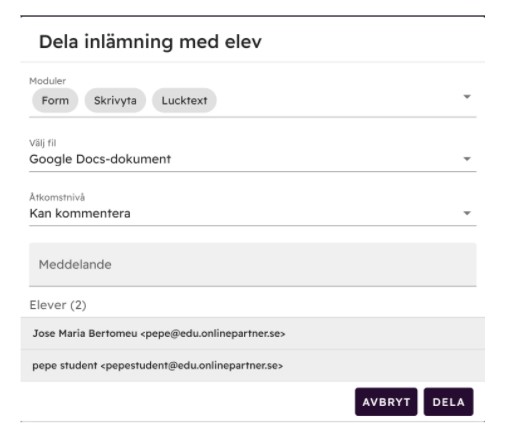Focus the Meddelande message field
The height and width of the screenshot is (433, 511).
pos(253,264)
